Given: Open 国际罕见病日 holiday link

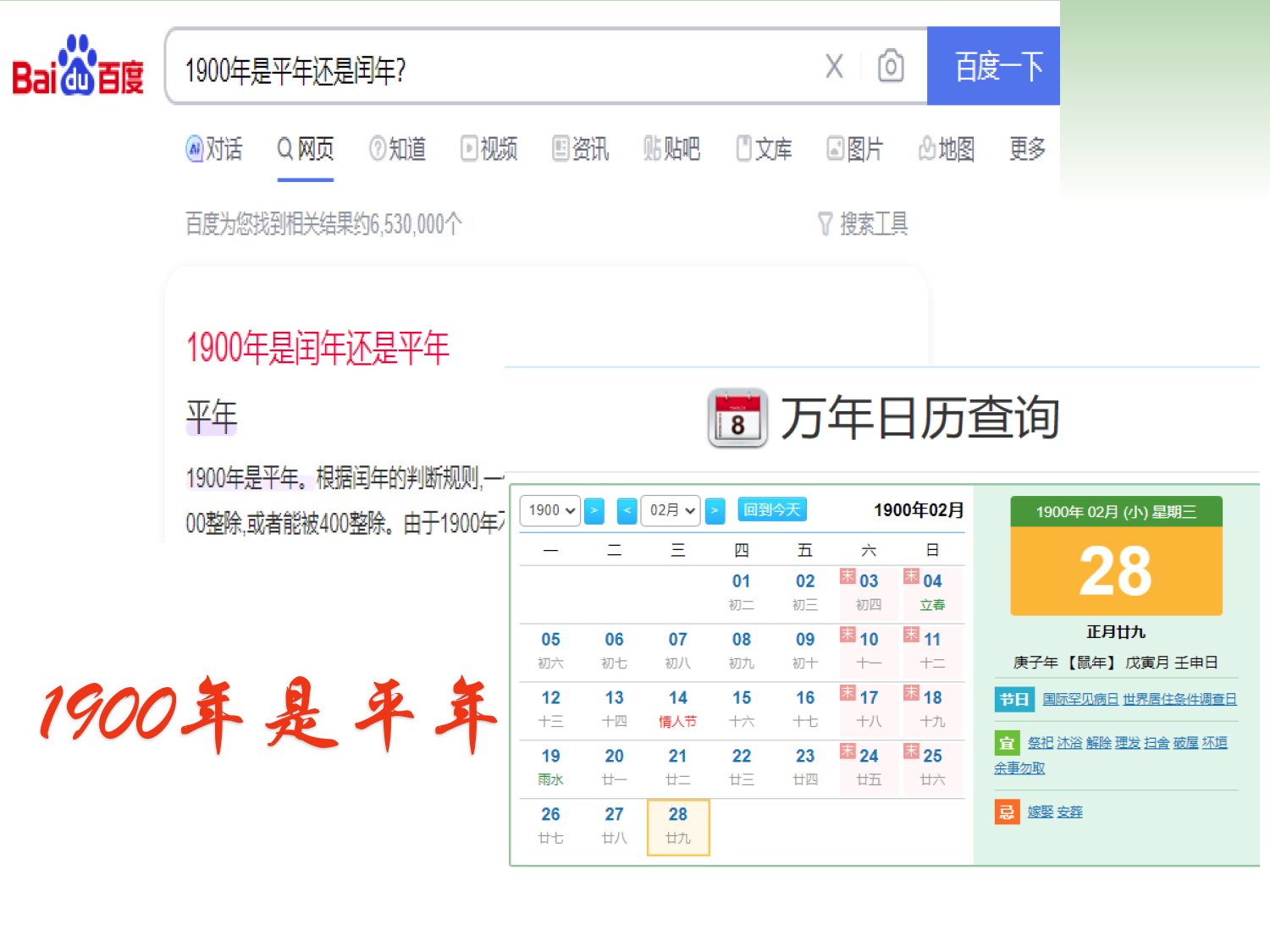Looking at the screenshot, I should [1080, 699].
